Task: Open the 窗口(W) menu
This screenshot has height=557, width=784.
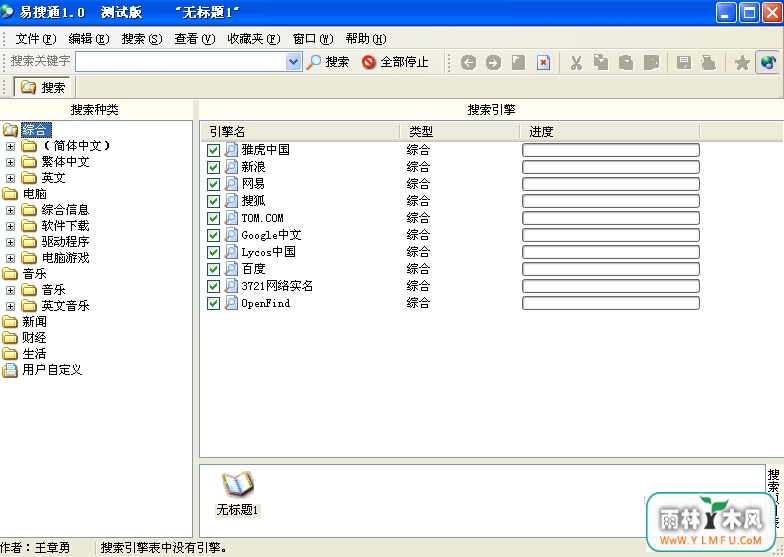Action: tap(313, 38)
